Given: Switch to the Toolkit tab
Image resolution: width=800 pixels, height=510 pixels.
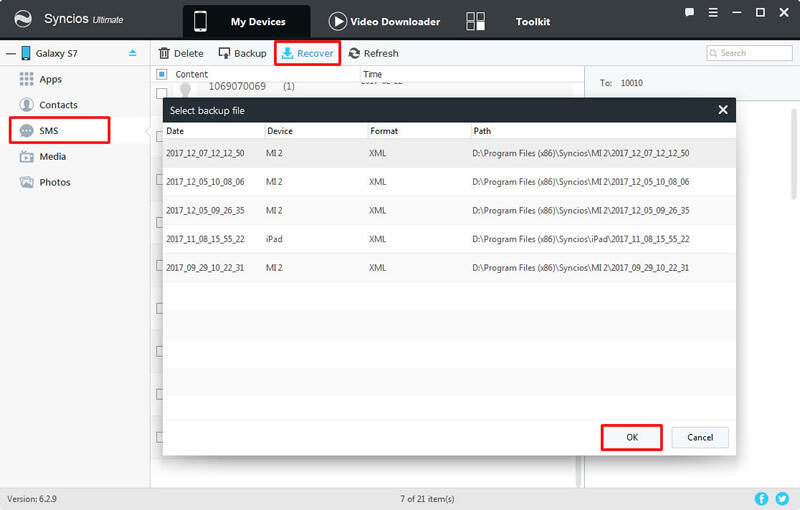Looking at the screenshot, I should coord(531,21).
